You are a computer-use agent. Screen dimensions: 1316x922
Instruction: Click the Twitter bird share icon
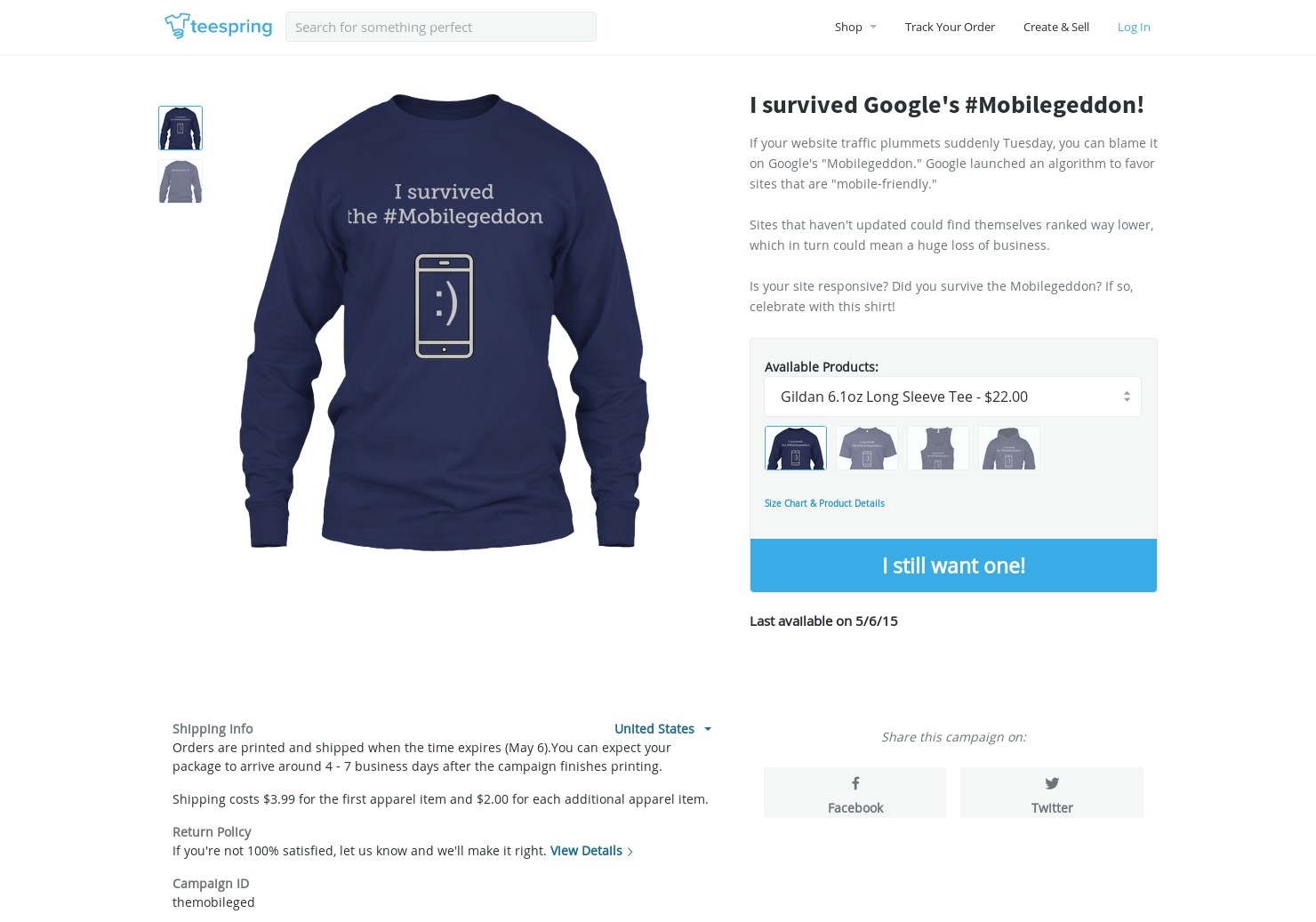click(x=1052, y=783)
